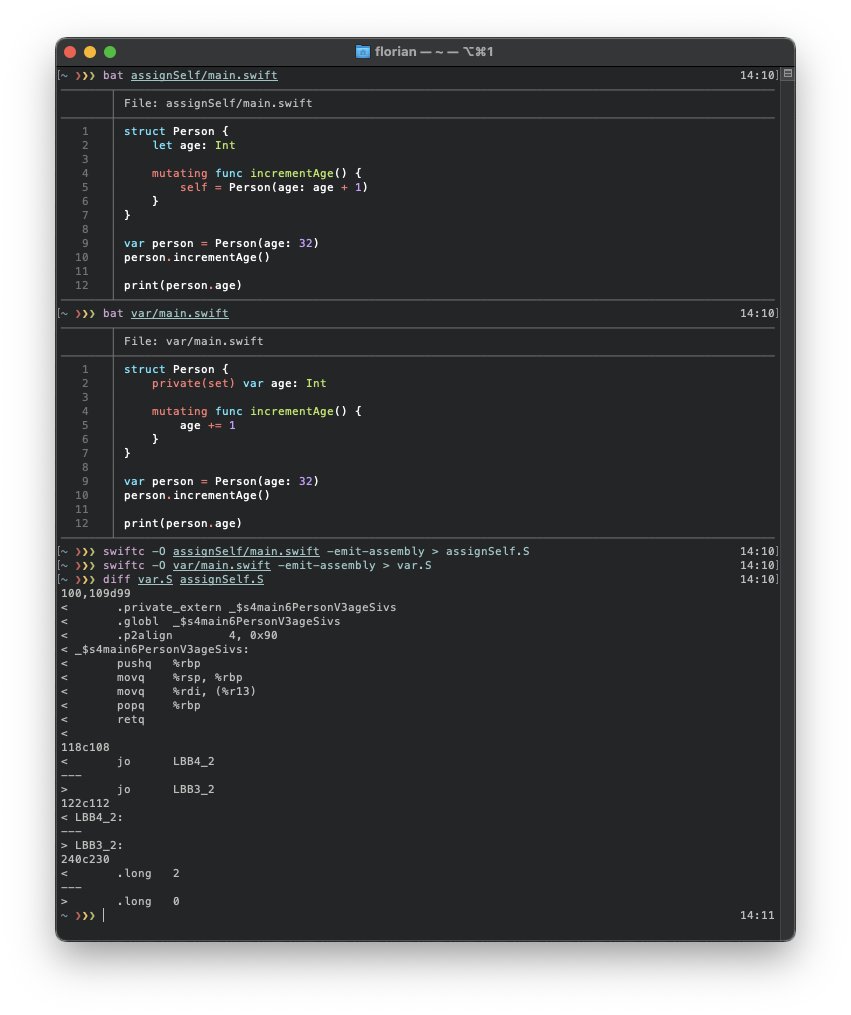The width and height of the screenshot is (851, 1015).
Task: Close the terminal window with the red button
Action: pyautogui.click(x=71, y=52)
